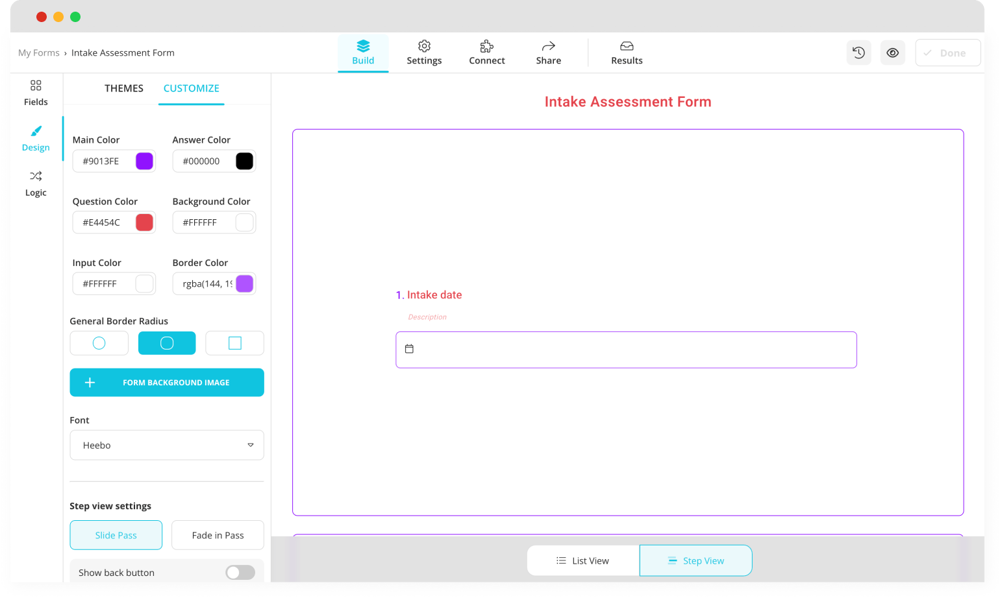View the form Results
Screen dimensions: 1000x598
pos(626,52)
